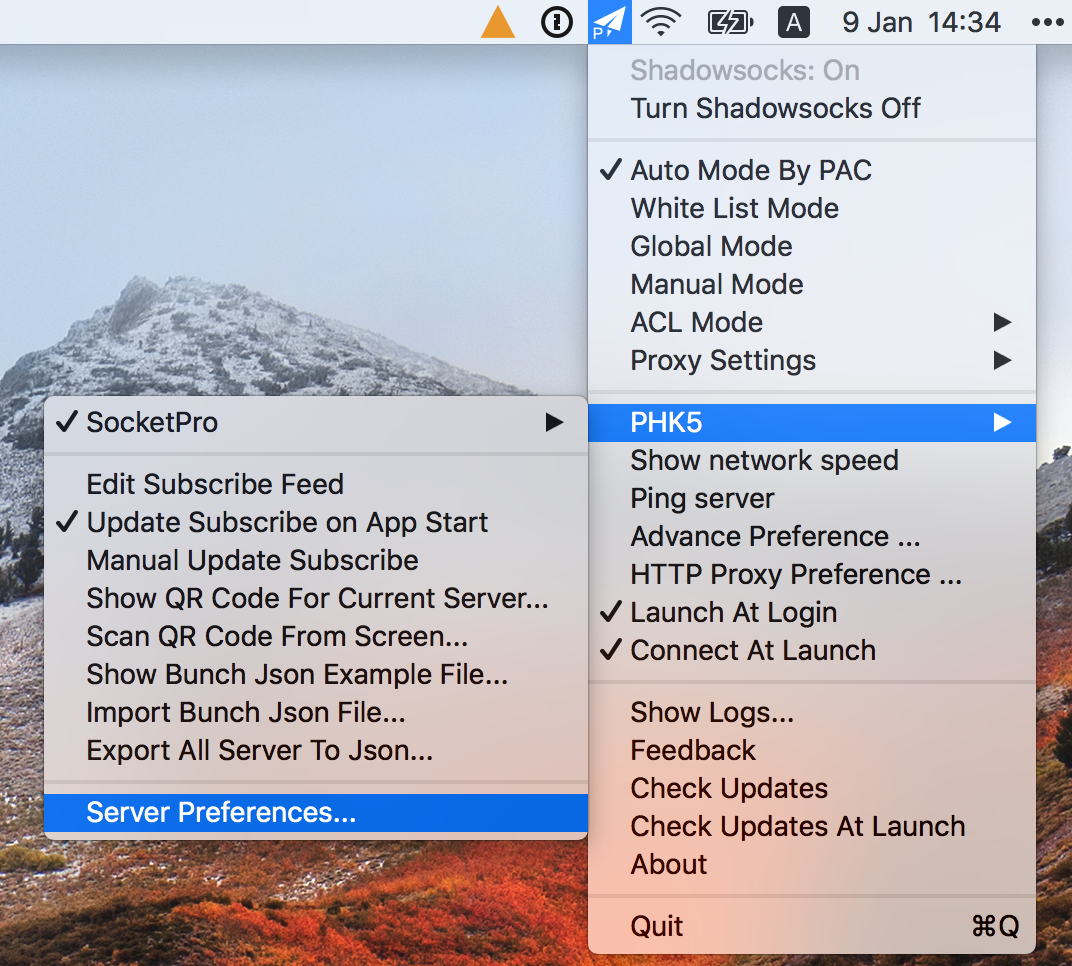The image size is (1072, 966).
Task: Choose Scan QR Code From Screen
Action: tap(316, 636)
